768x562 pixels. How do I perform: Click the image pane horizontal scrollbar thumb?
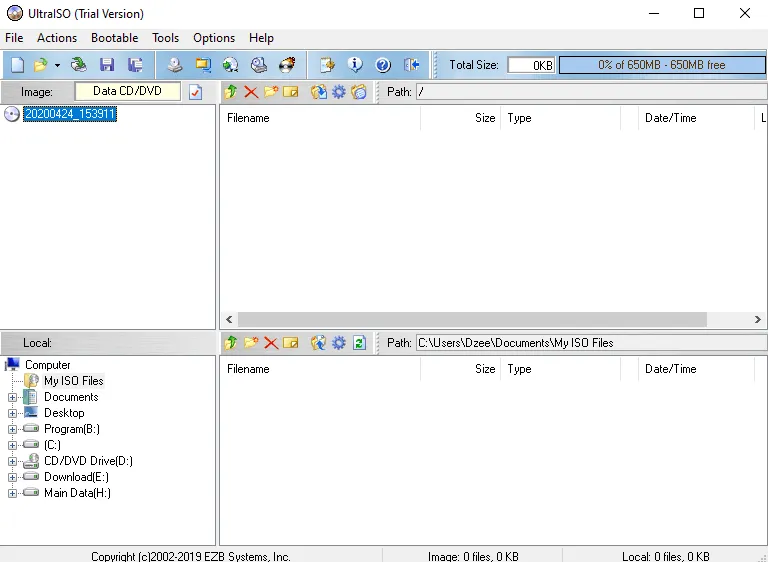tap(472, 319)
